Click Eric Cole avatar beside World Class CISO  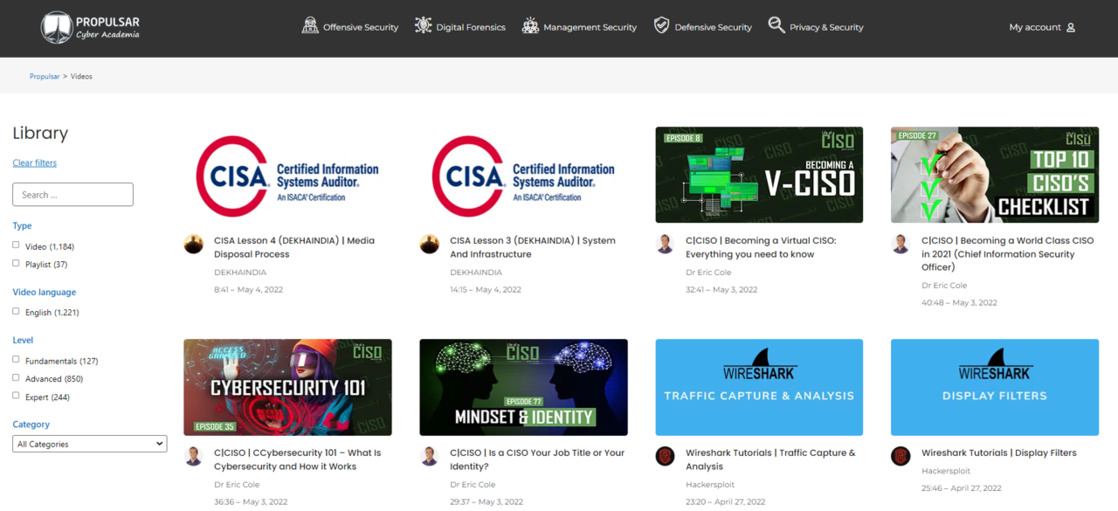pos(901,244)
